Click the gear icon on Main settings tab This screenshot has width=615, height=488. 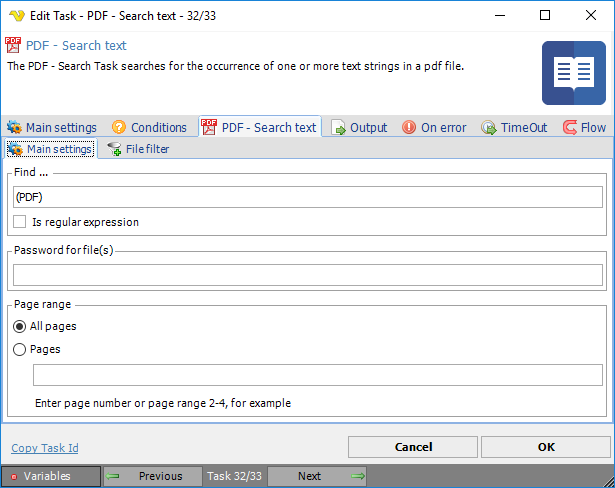(14, 128)
